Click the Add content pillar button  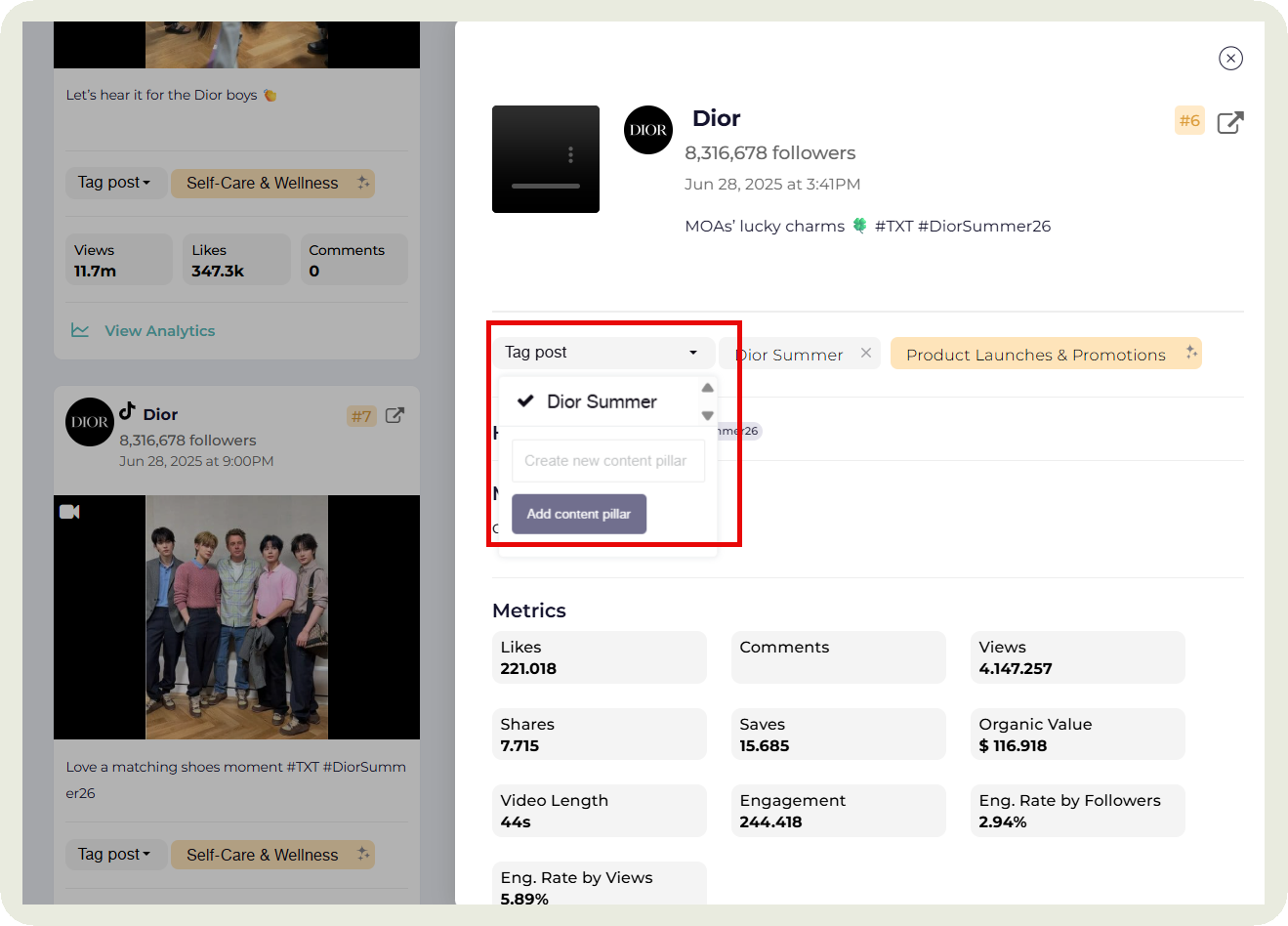[x=578, y=514]
